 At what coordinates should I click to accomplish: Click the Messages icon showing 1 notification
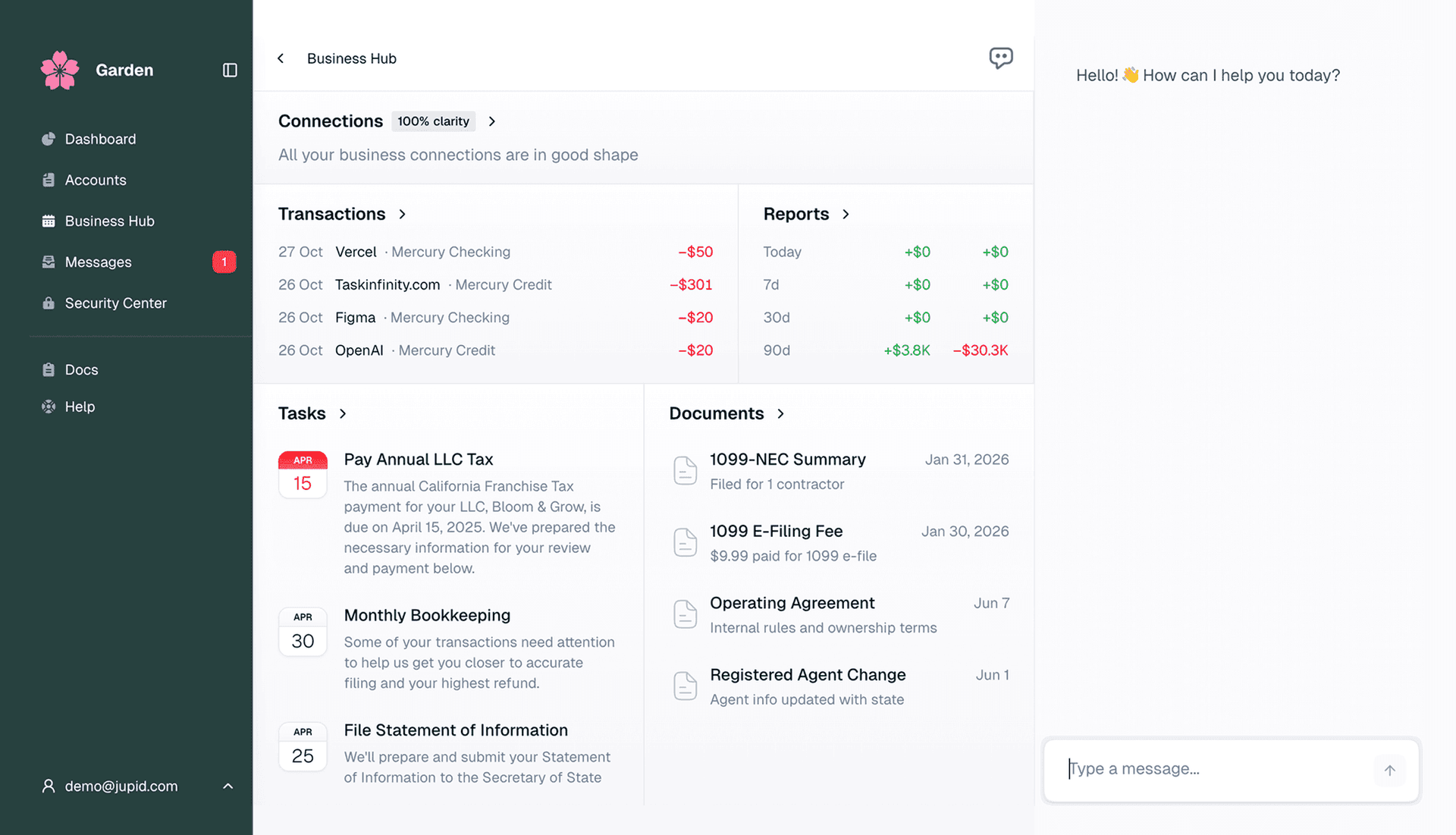[48, 262]
